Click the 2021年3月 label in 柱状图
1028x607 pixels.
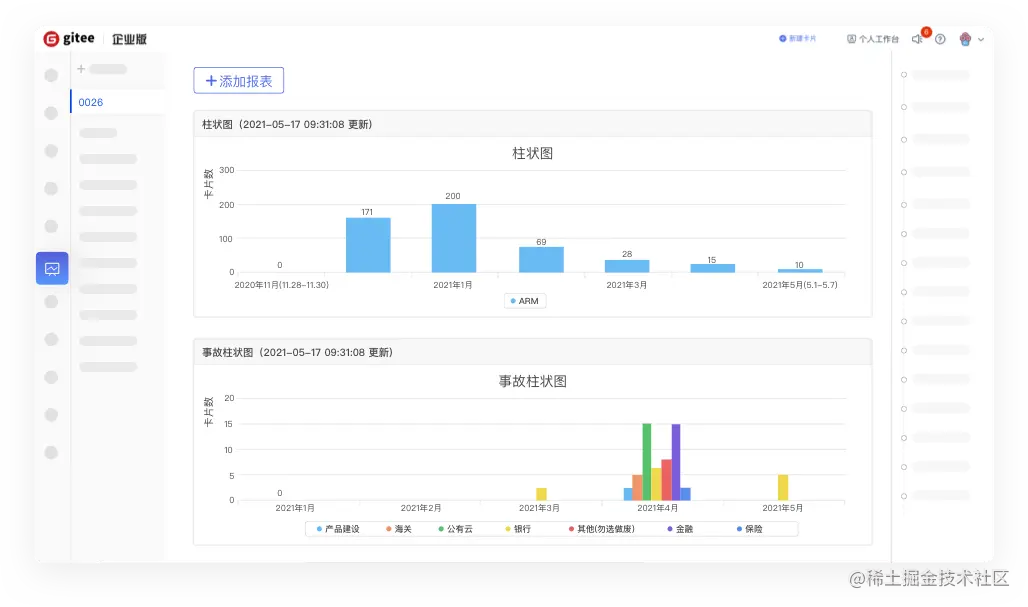[627, 285]
